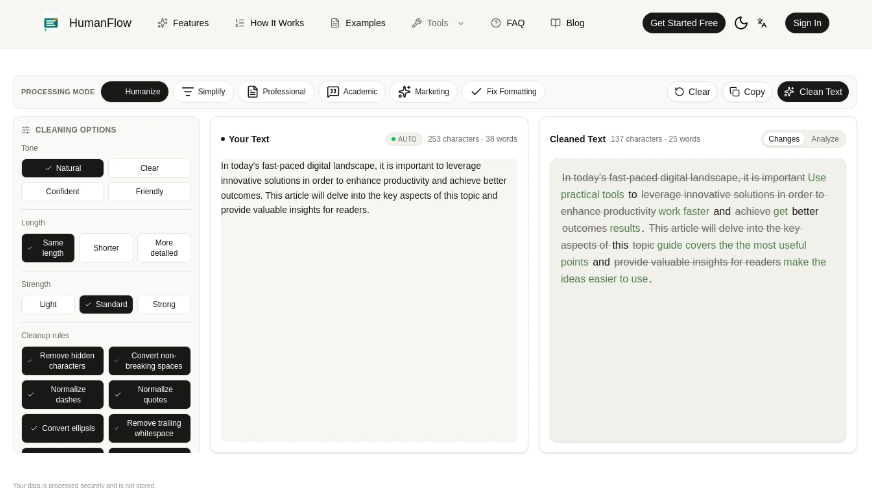Click the Clean Text button
The height and width of the screenshot is (488, 872).
pos(813,92)
